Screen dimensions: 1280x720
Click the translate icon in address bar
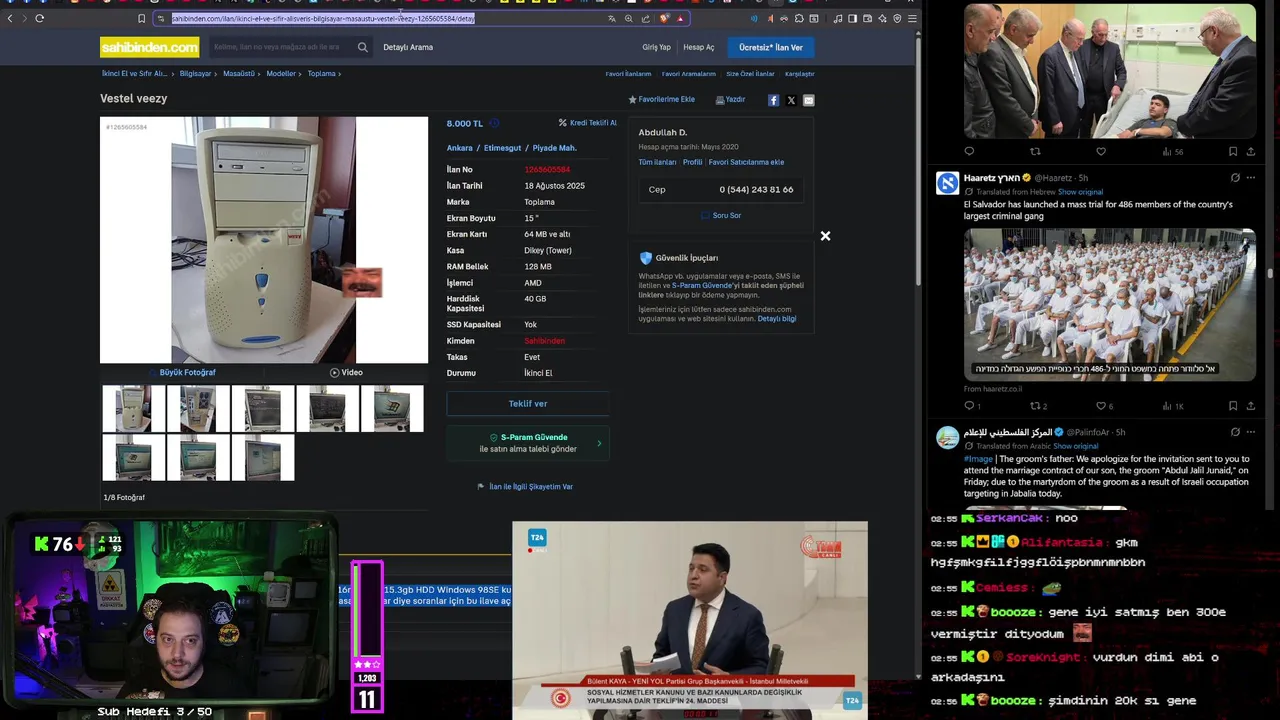point(612,18)
